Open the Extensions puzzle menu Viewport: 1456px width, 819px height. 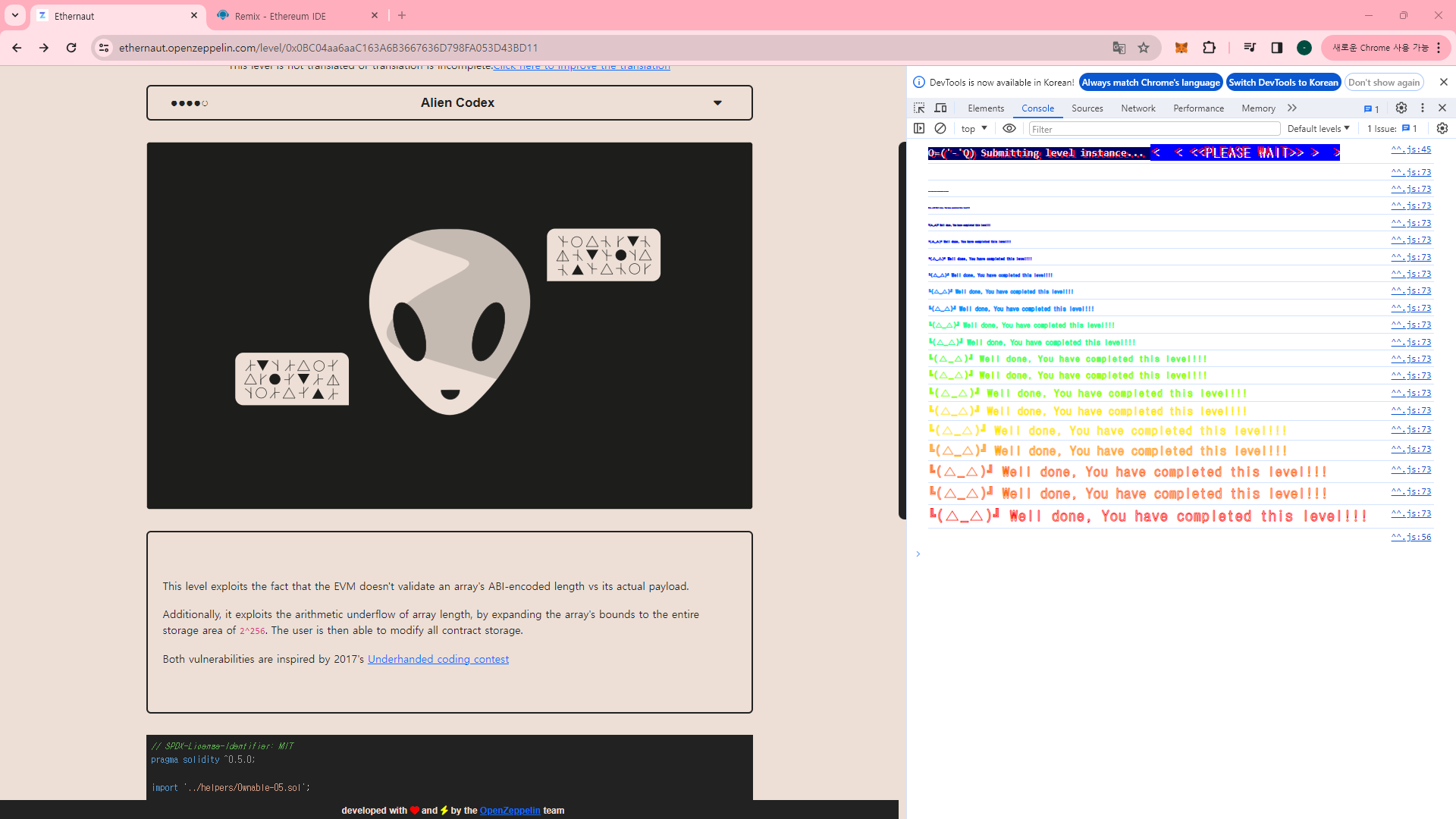tap(1210, 48)
